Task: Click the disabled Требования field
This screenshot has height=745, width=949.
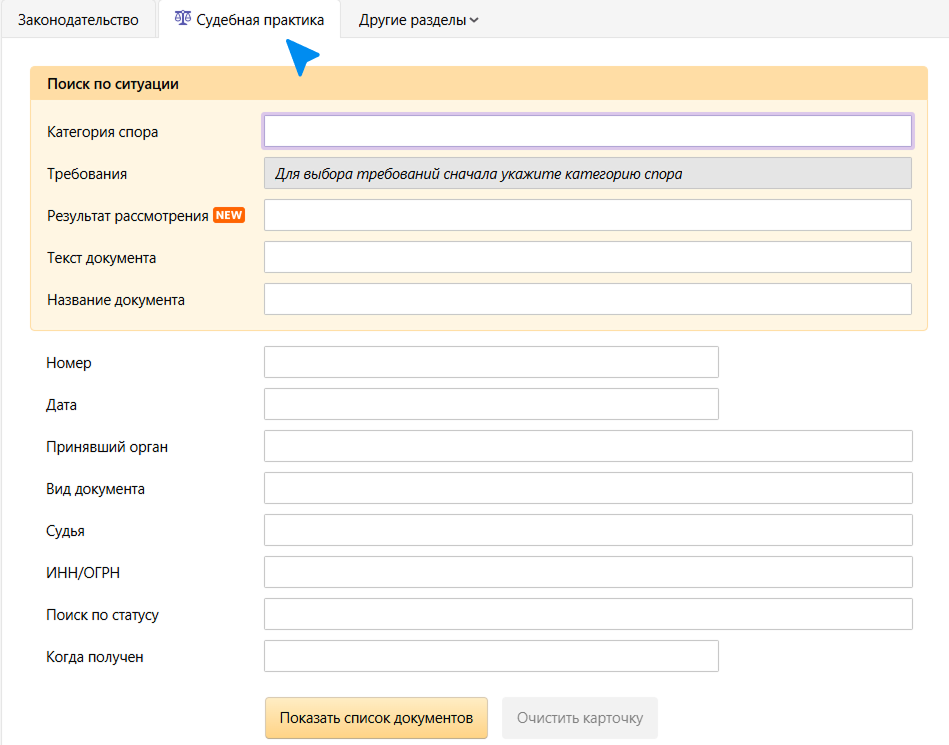Action: click(x=588, y=174)
